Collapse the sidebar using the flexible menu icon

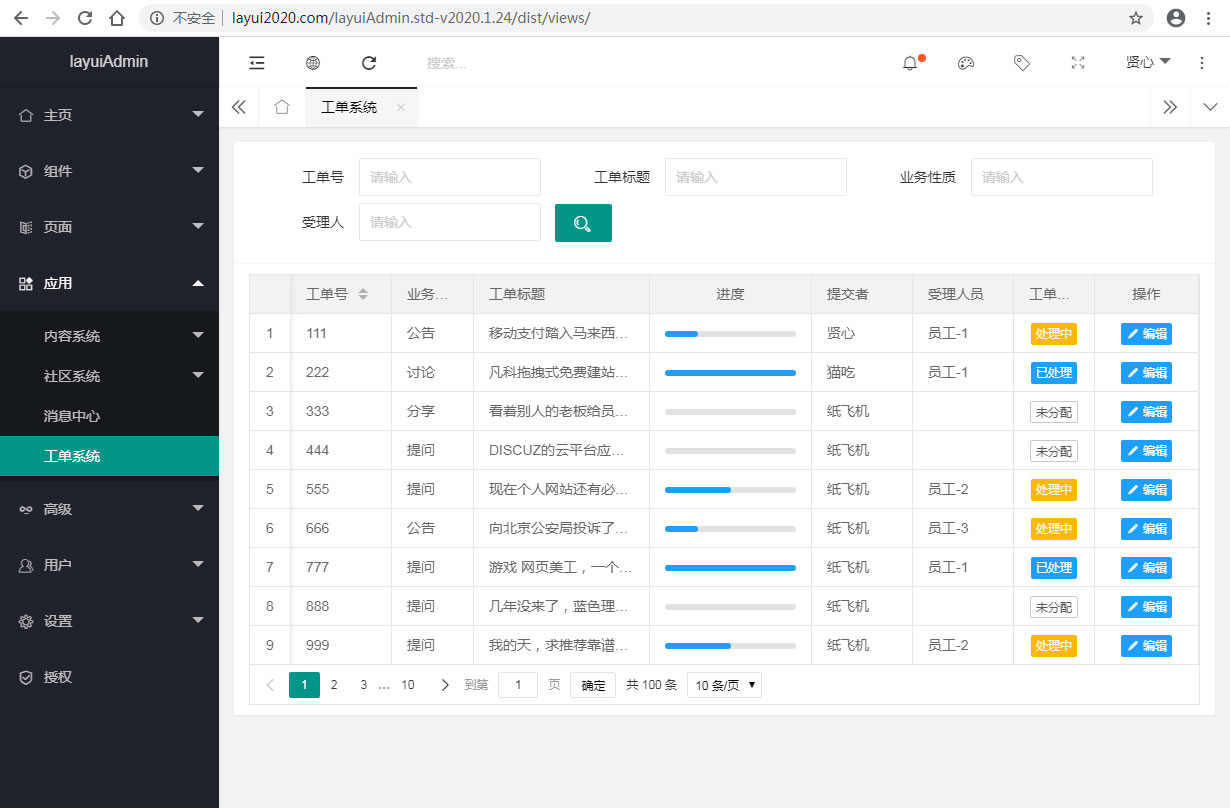coord(257,63)
